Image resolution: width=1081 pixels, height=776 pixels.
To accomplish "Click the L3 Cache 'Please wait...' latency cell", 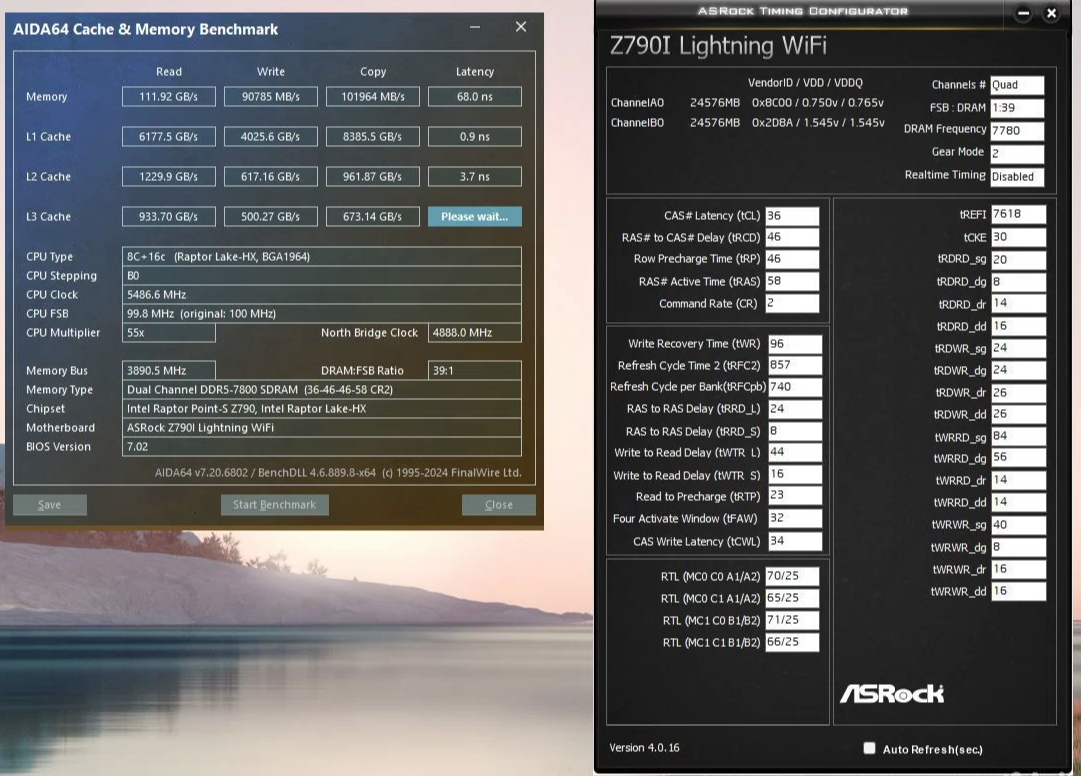I will pyautogui.click(x=475, y=216).
